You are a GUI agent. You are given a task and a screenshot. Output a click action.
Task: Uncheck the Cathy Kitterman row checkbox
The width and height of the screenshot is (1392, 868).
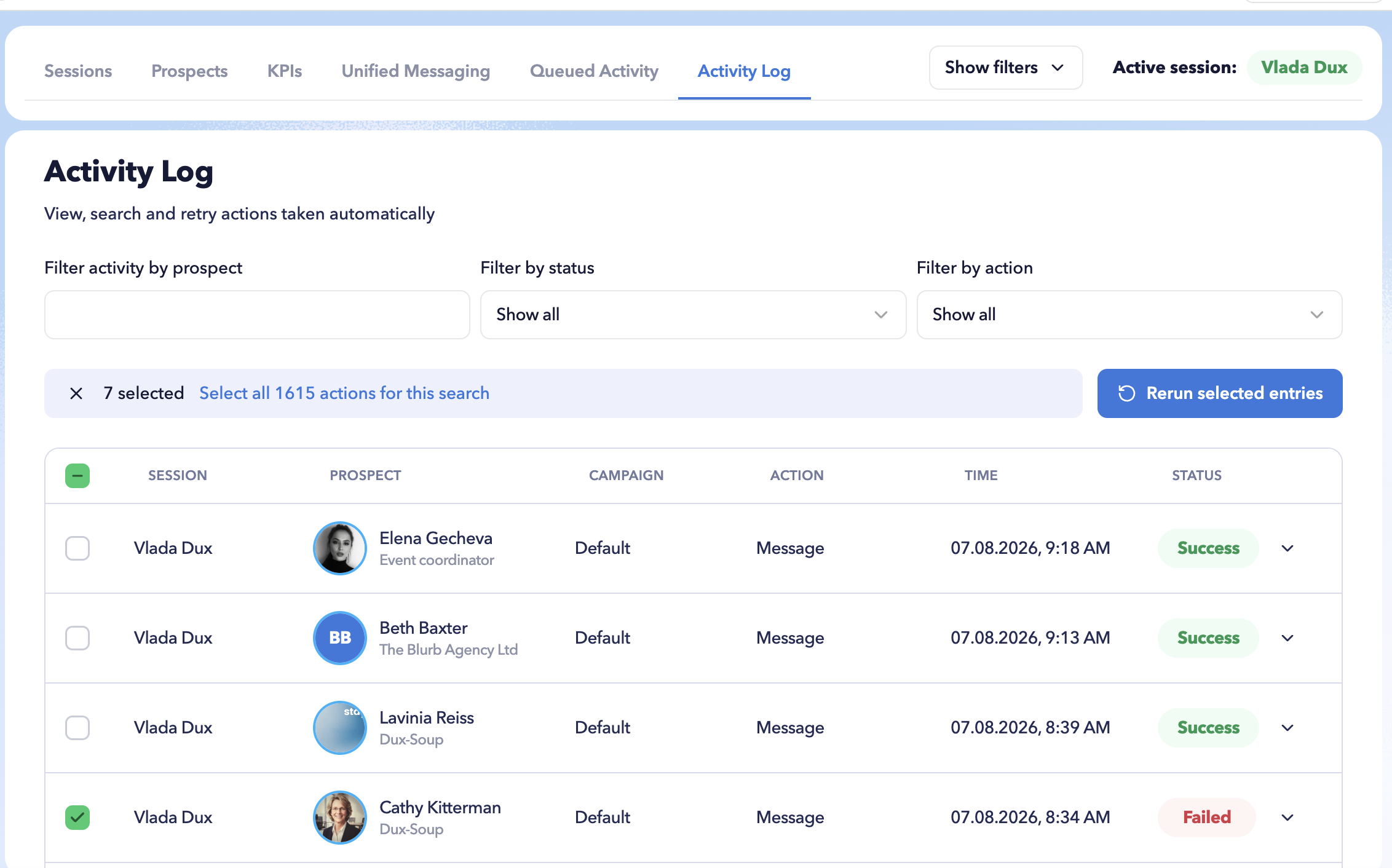click(77, 818)
